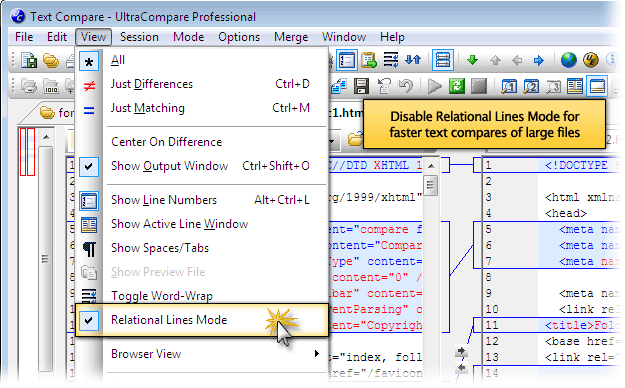Viewport: 625px width, 388px height.
Task: Toggle Show Output Window menu item
Action: pyautogui.click(x=202, y=166)
